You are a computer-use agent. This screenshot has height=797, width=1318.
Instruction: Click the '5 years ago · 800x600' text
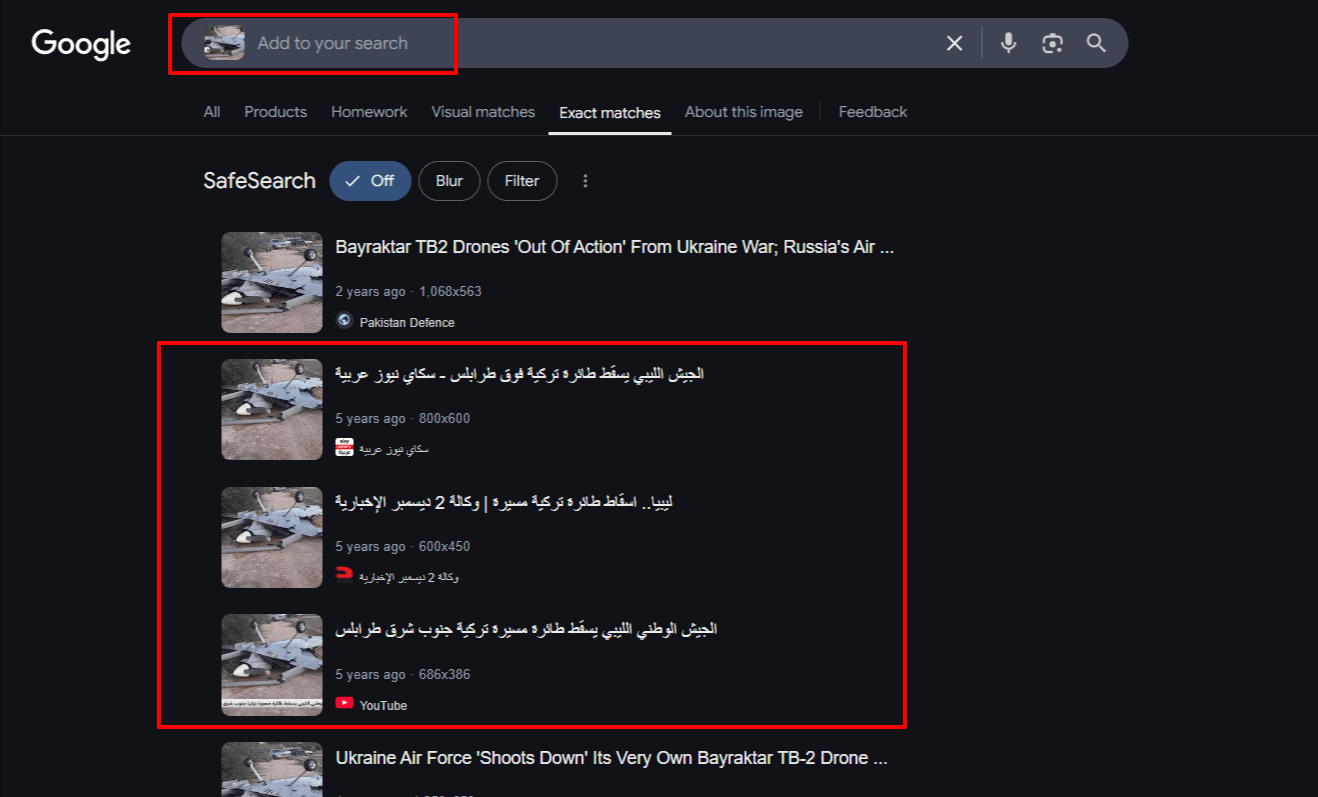click(x=402, y=419)
